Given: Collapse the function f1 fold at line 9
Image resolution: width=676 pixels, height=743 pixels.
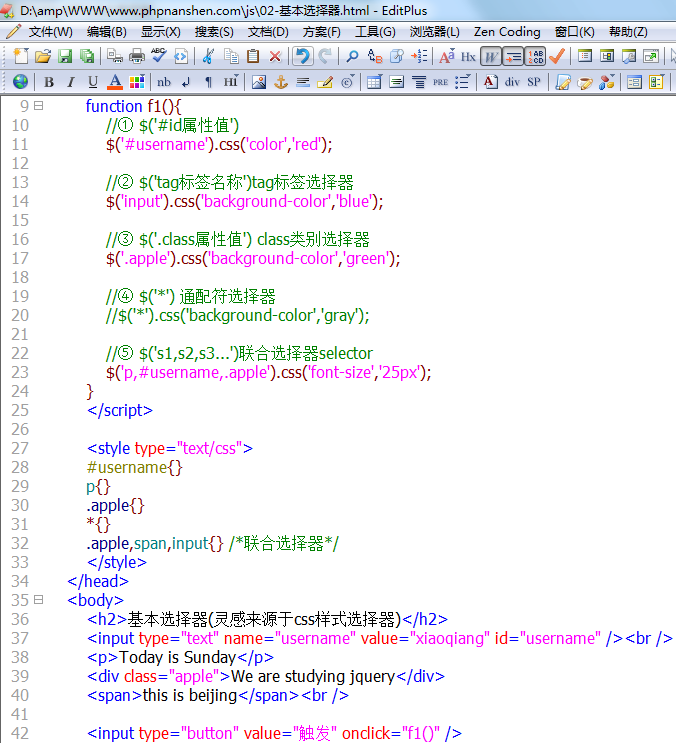Looking at the screenshot, I should [x=39, y=106].
